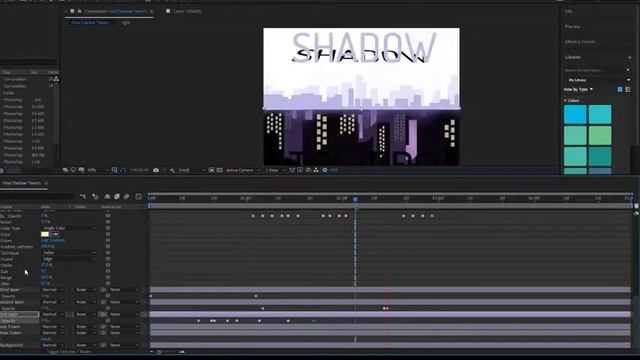Click the always preview this view icon
This screenshot has width=640, height=360.
coord(65,170)
